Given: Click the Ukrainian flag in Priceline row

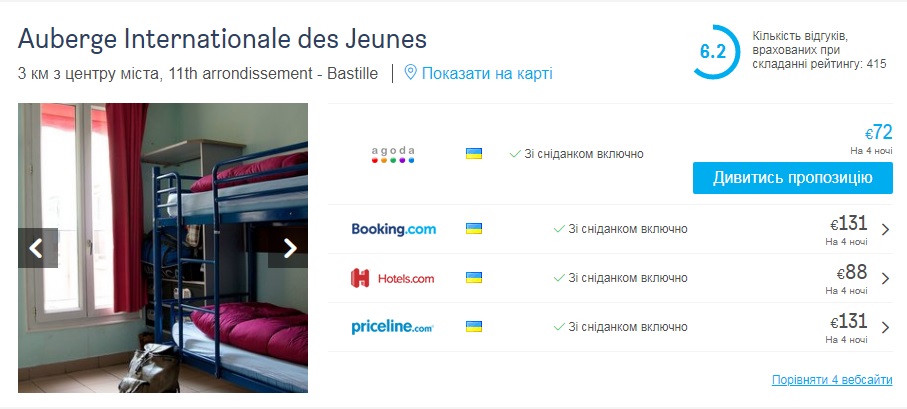Looking at the screenshot, I should click(x=474, y=327).
